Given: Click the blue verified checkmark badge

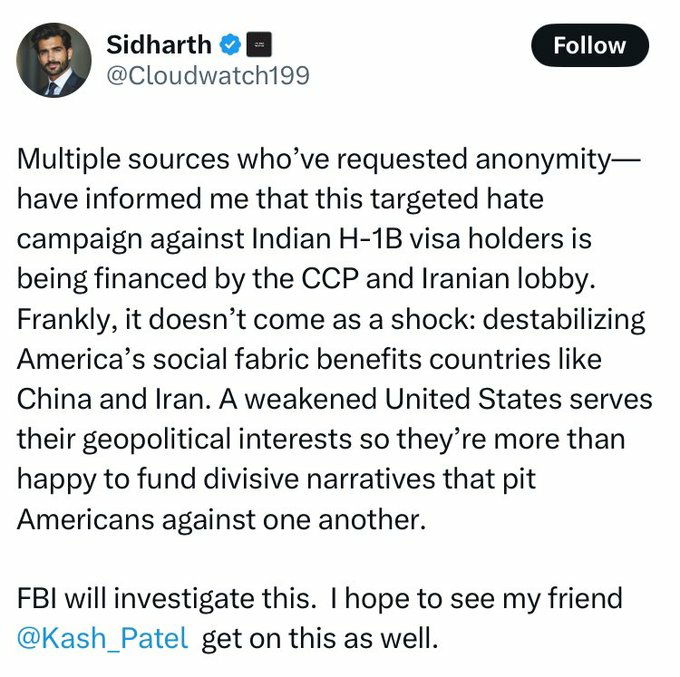Looking at the screenshot, I should (230, 44).
